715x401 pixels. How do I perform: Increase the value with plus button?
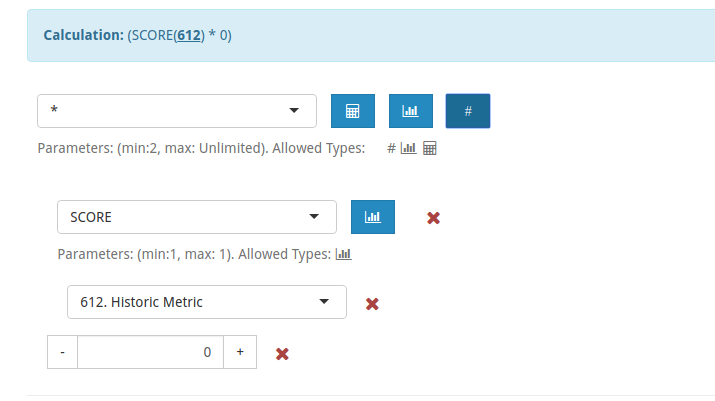[240, 352]
